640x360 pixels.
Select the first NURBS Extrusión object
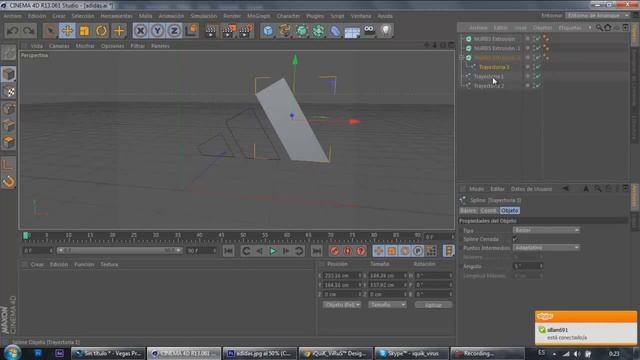tap(494, 39)
